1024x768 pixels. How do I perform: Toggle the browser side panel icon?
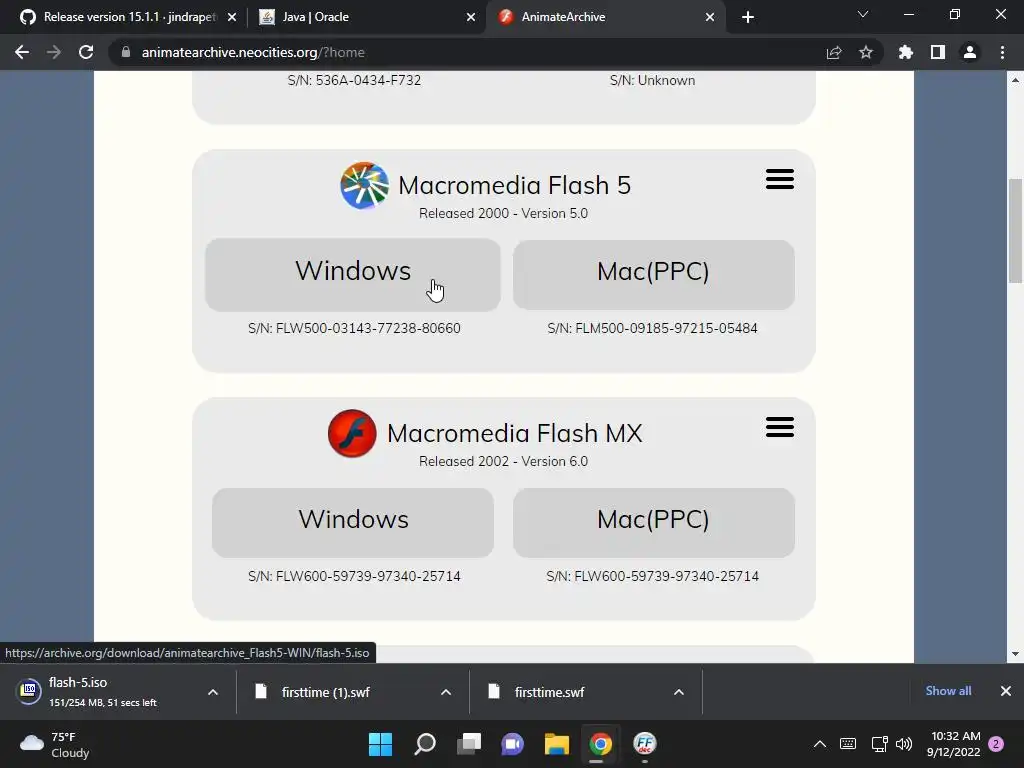[938, 52]
